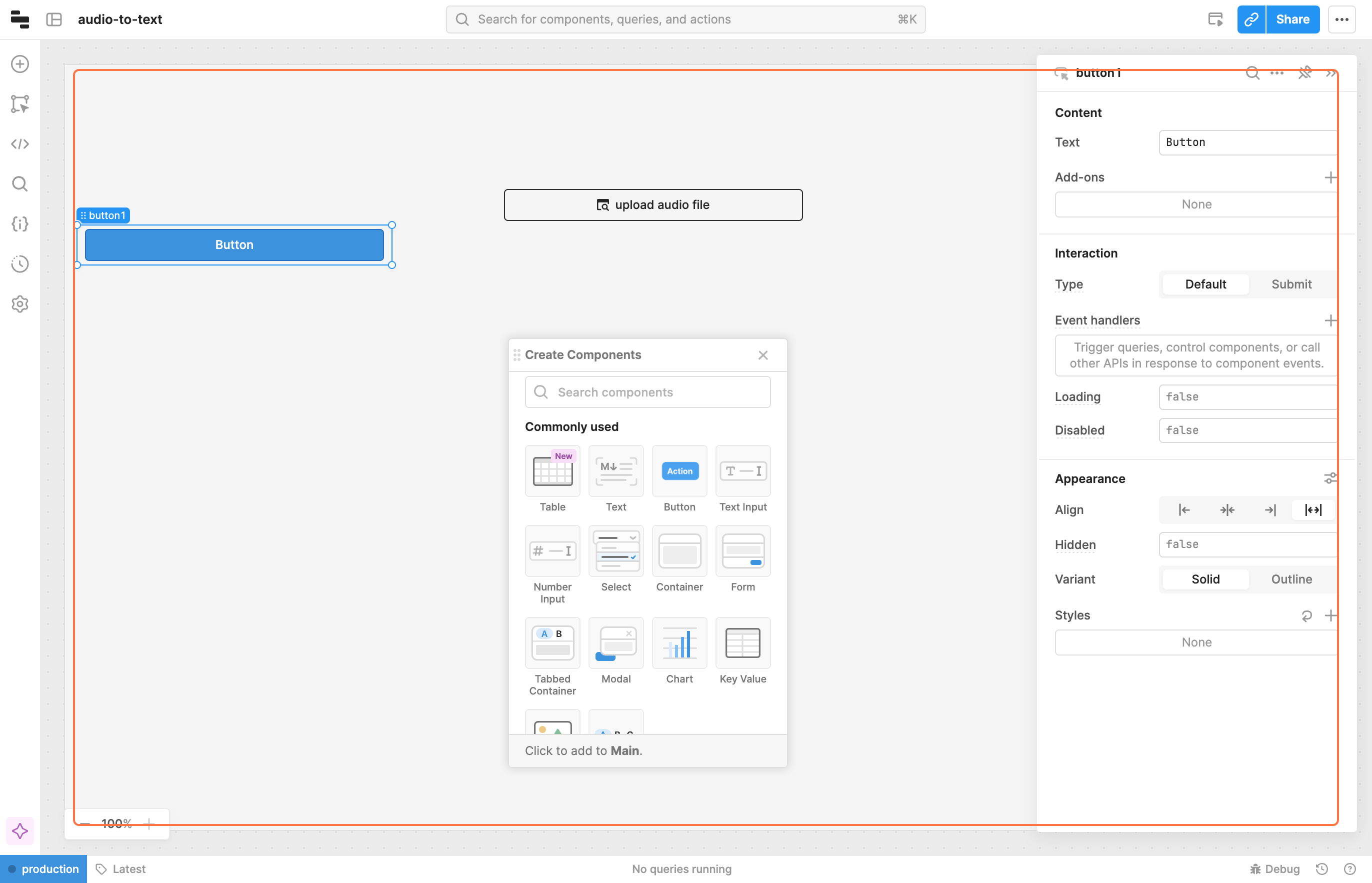The image size is (1372, 883).
Task: Open the State inspector curly braces icon
Action: (20, 224)
